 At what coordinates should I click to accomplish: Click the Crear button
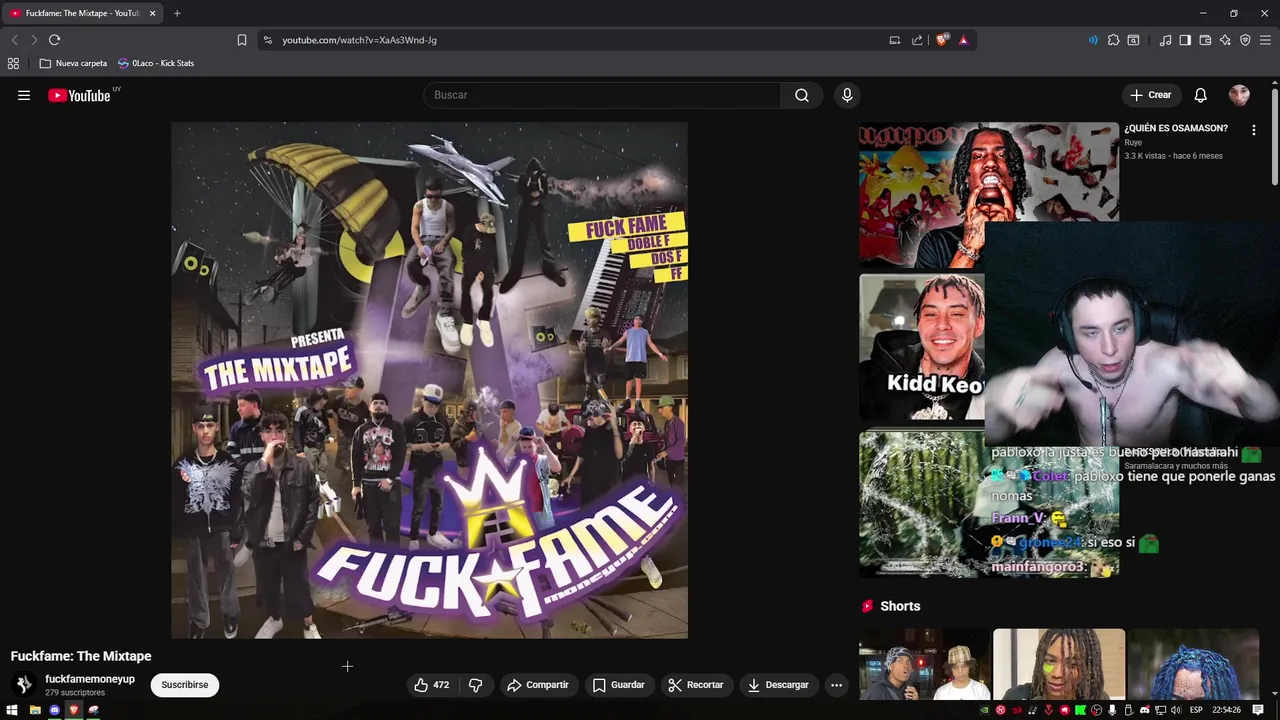point(1150,95)
